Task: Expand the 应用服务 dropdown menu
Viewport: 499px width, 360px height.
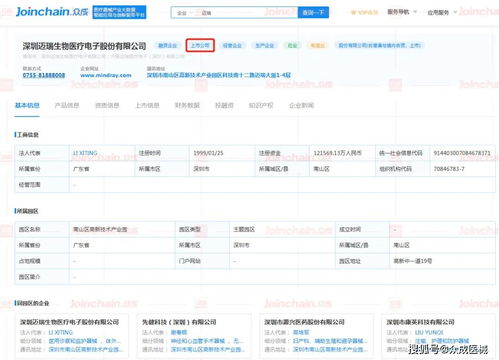Action: pyautogui.click(x=442, y=12)
